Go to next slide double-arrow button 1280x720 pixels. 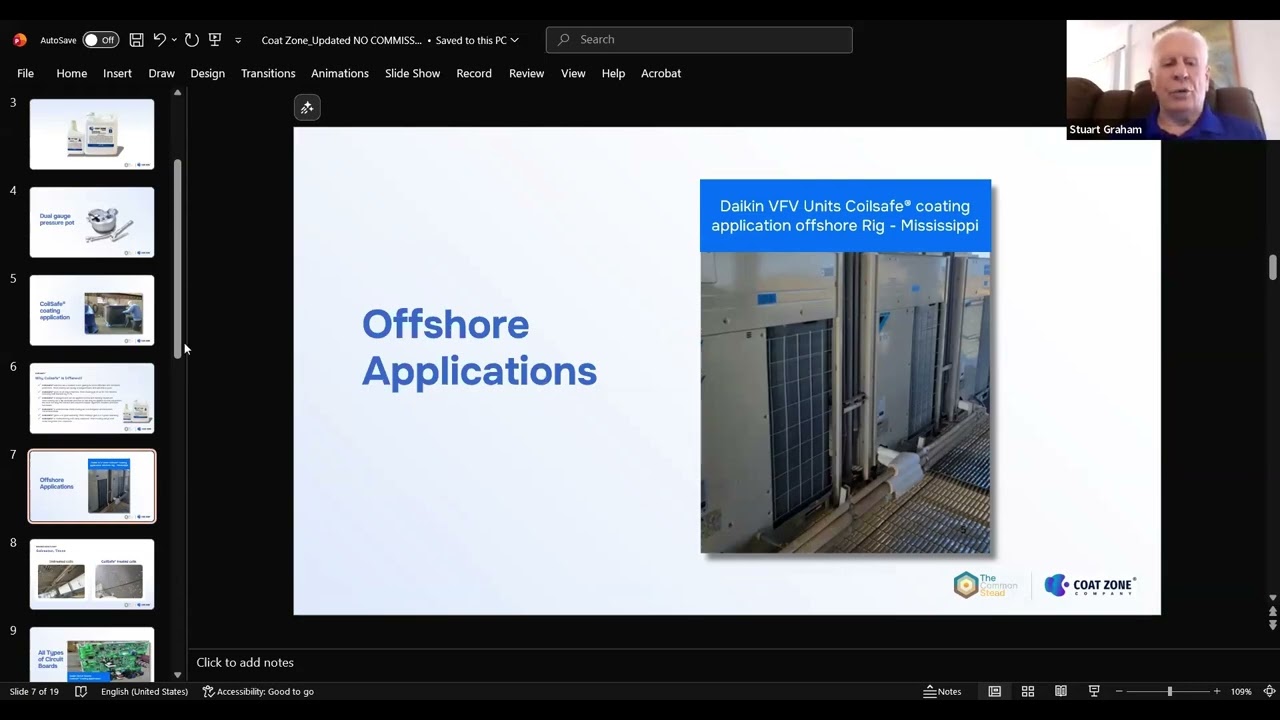(1272, 625)
